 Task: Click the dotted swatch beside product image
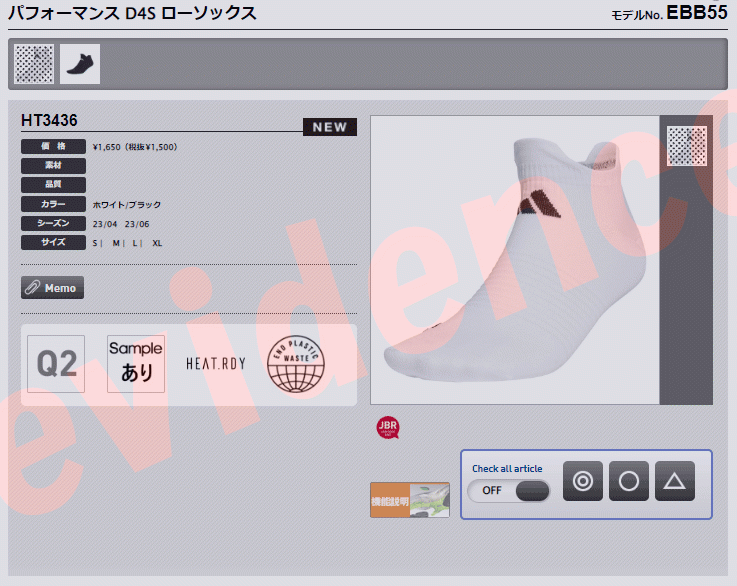pyautogui.click(x=686, y=145)
